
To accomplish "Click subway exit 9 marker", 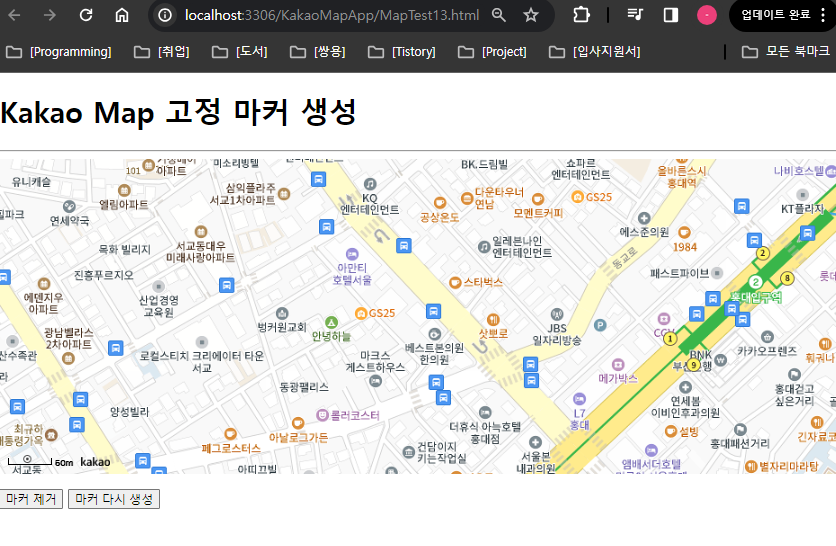I will 693,365.
